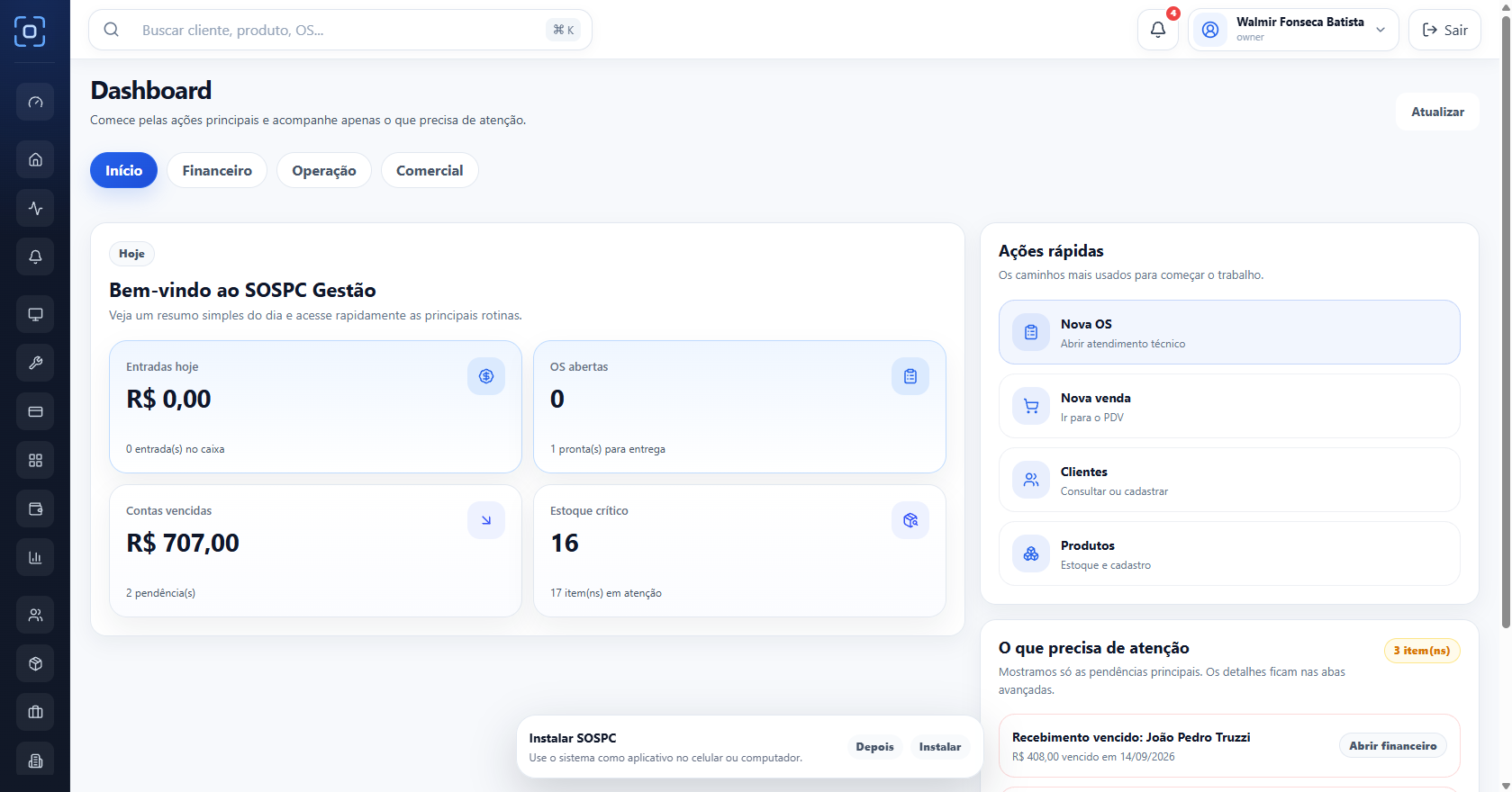Switch to the Financeiro tab

217,170
